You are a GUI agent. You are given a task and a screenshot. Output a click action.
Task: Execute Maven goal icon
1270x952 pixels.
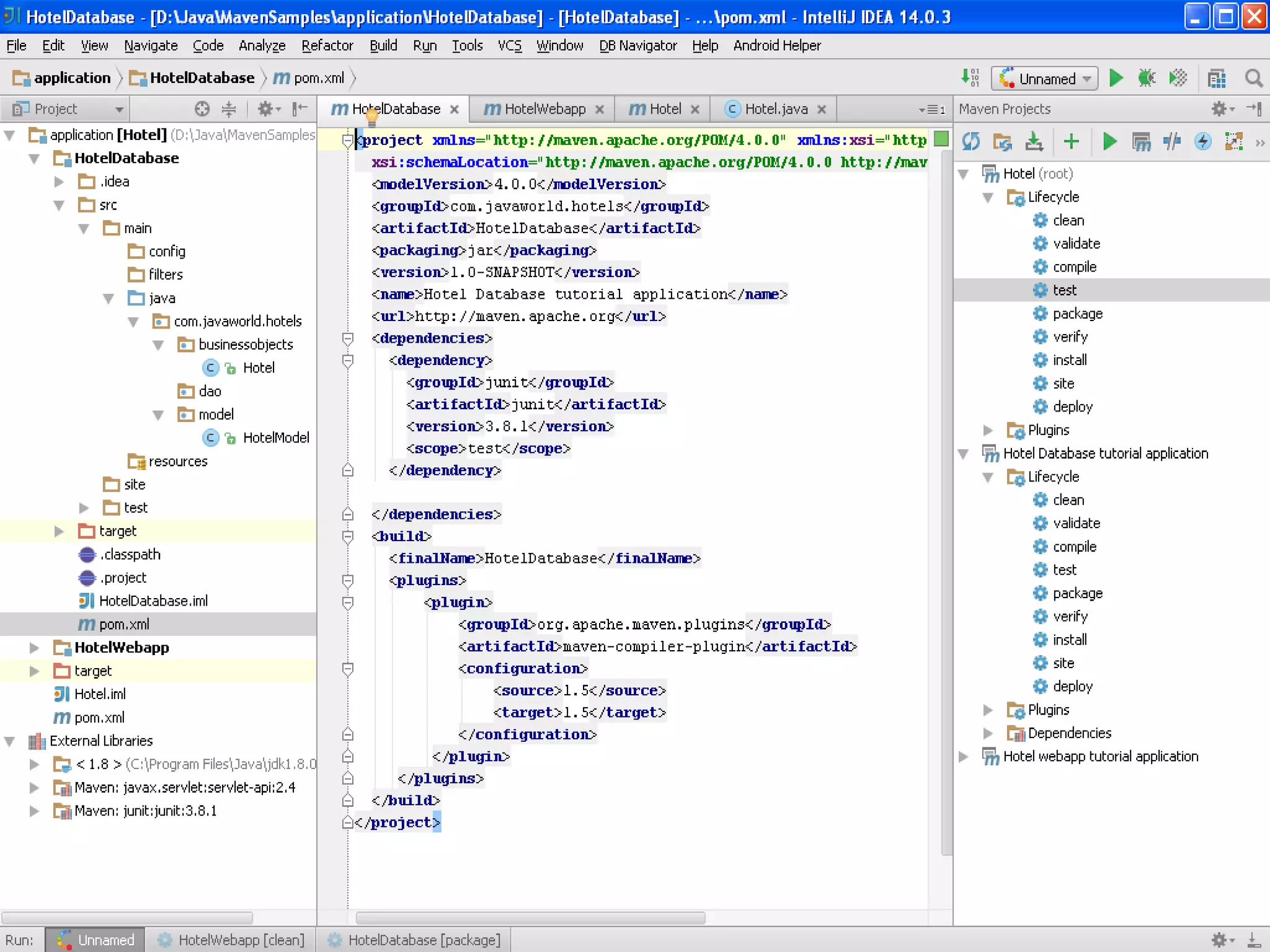1141,142
